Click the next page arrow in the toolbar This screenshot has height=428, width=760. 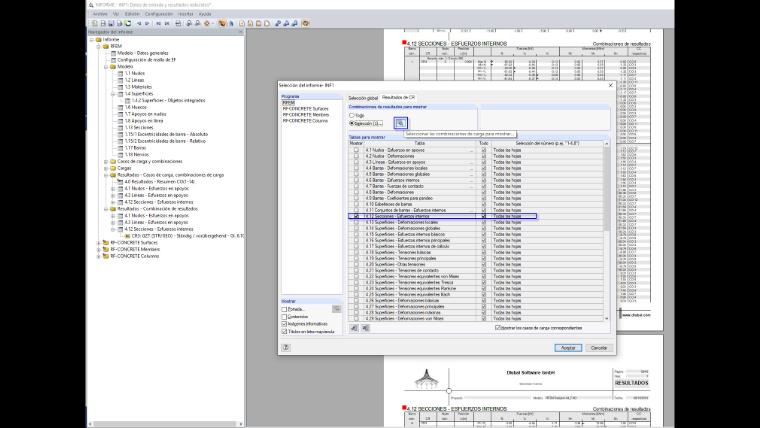point(147,23)
